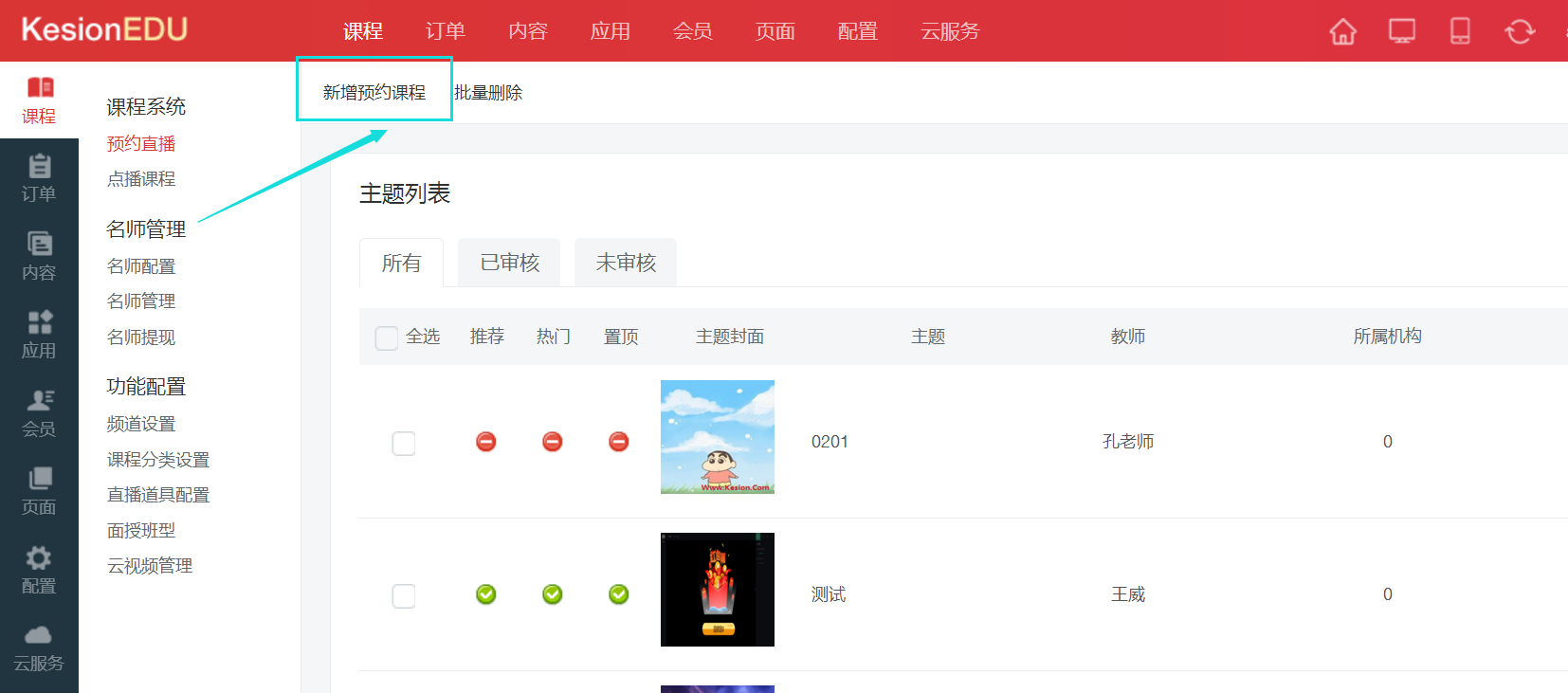Toggle the 置顶 status for 测试
1568x693 pixels.
pyautogui.click(x=619, y=594)
